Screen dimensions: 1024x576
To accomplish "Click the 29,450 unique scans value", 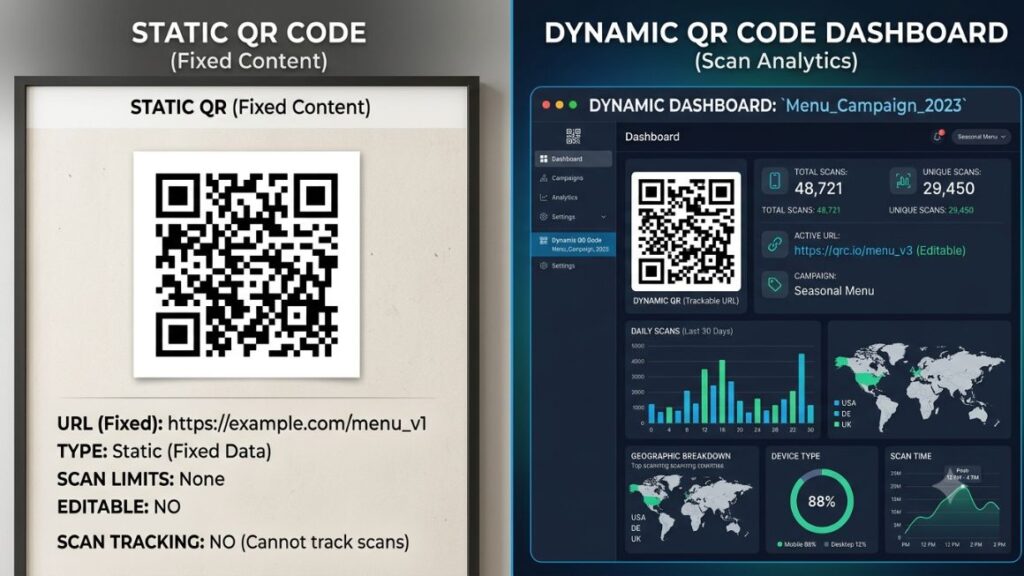I will (948, 189).
